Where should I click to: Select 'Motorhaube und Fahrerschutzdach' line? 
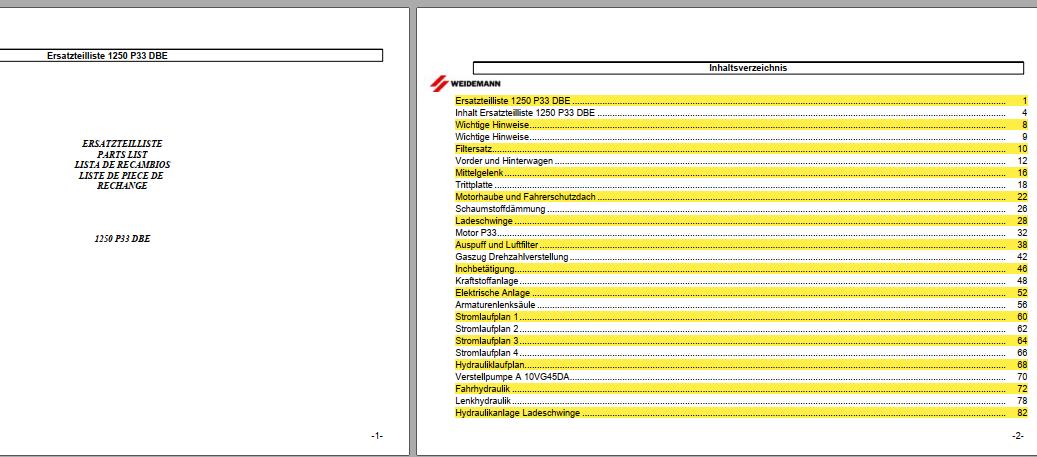point(741,197)
